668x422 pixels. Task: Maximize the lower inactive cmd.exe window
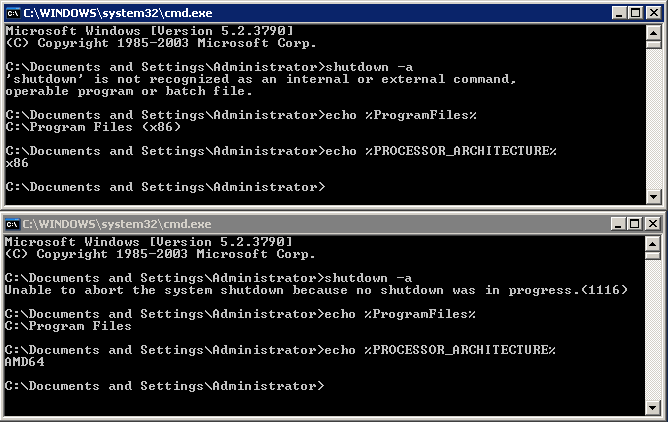pos(634,224)
